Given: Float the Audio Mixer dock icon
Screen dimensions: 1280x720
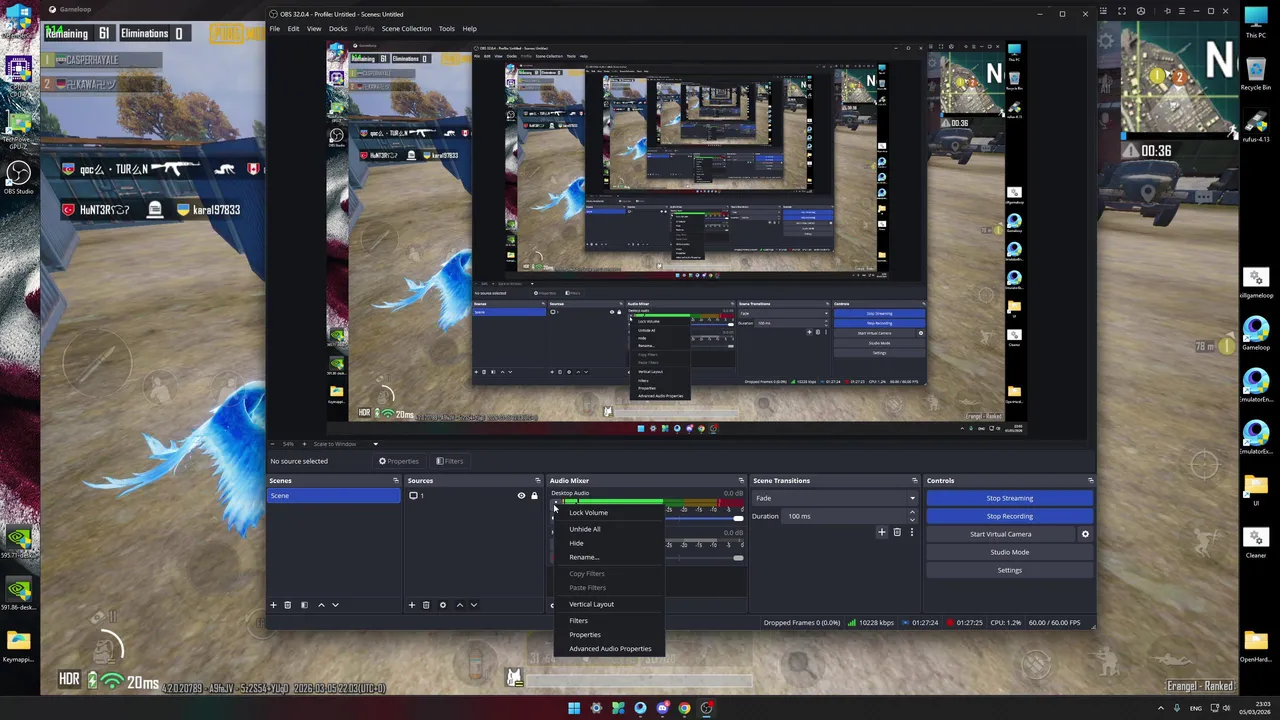Looking at the screenshot, I should [741, 481].
